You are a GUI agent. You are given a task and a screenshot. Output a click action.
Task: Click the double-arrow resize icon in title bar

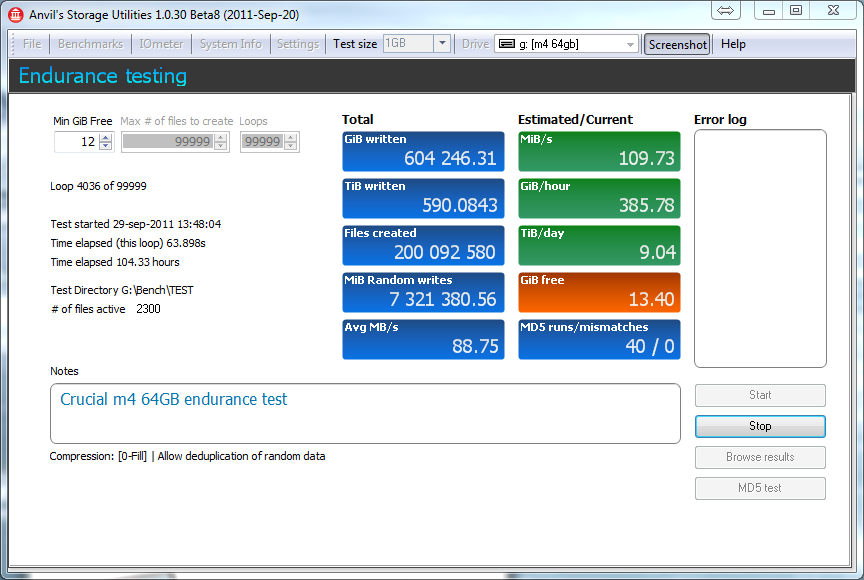[x=725, y=10]
